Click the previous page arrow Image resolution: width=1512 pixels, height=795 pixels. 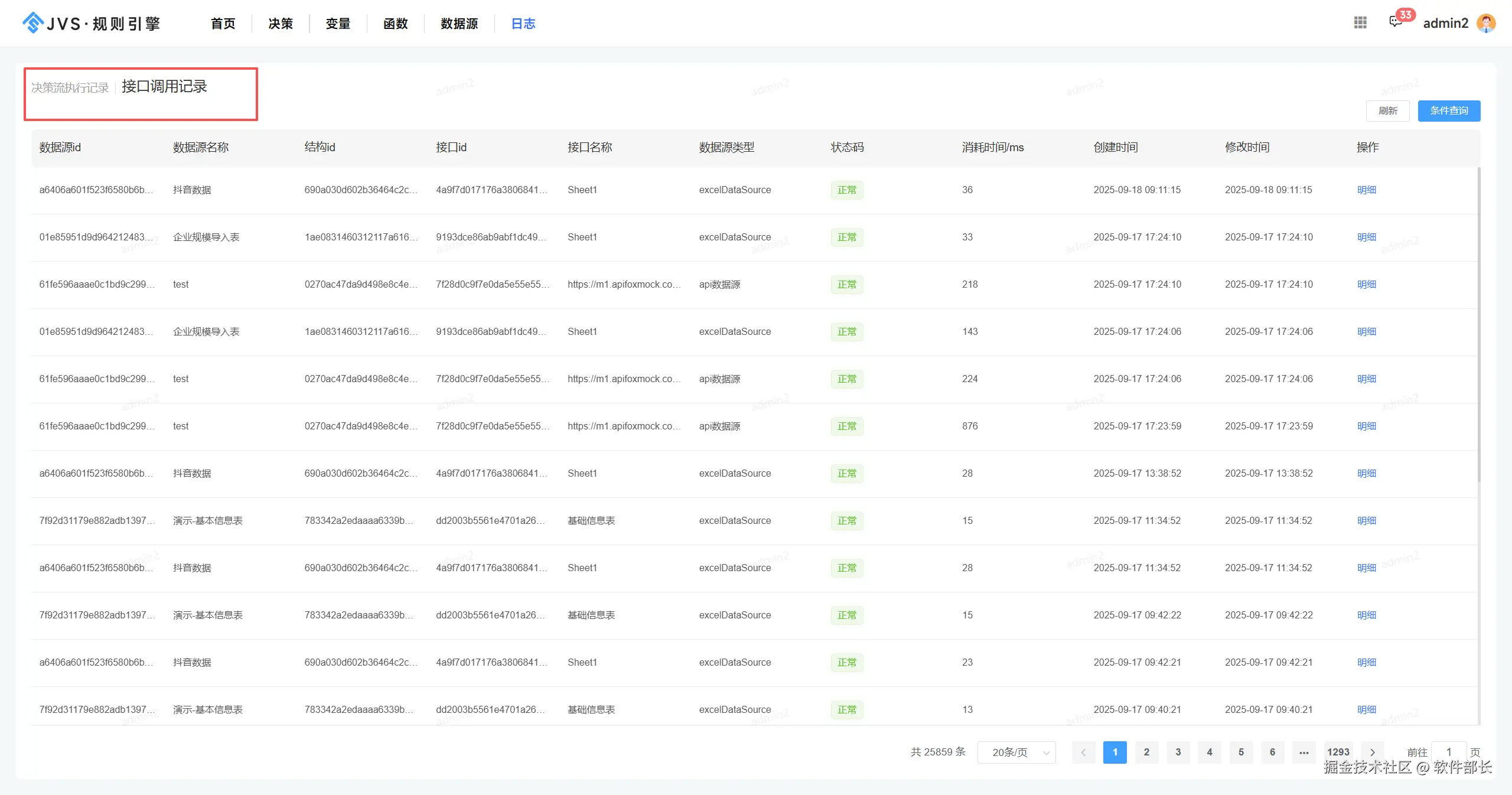point(1083,752)
